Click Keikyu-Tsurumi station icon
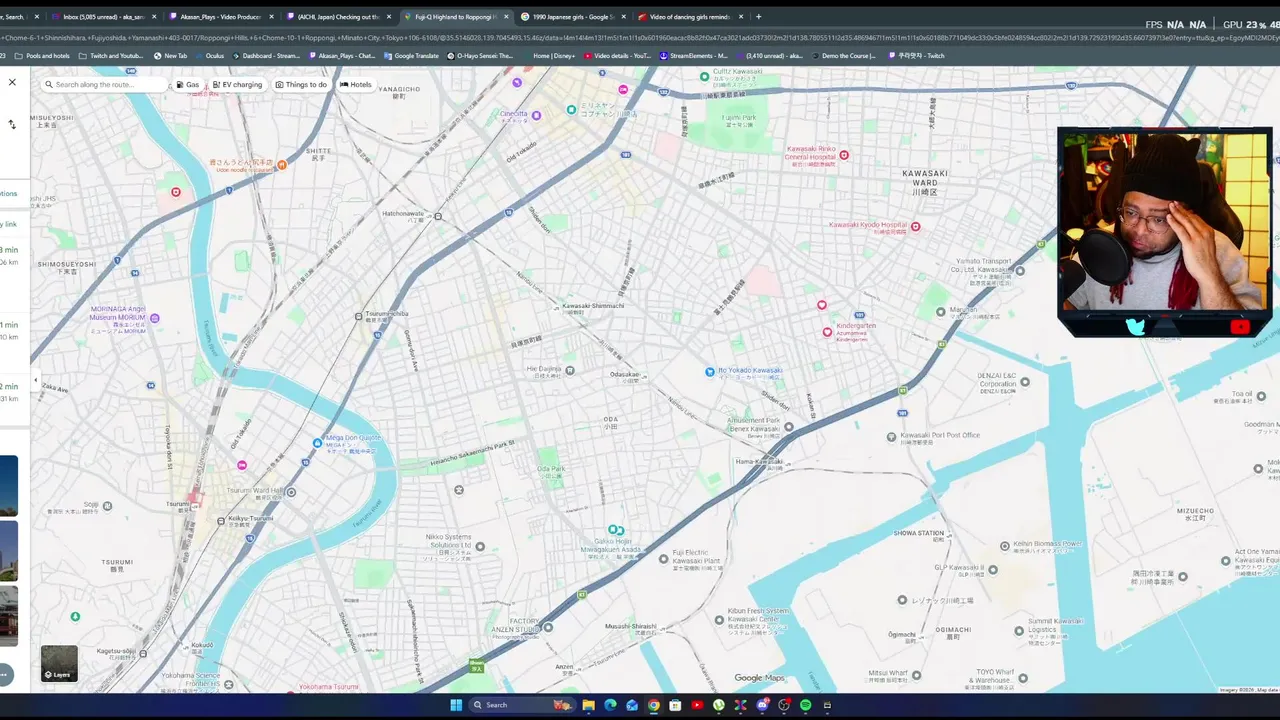This screenshot has width=1280, height=720. tap(222, 520)
